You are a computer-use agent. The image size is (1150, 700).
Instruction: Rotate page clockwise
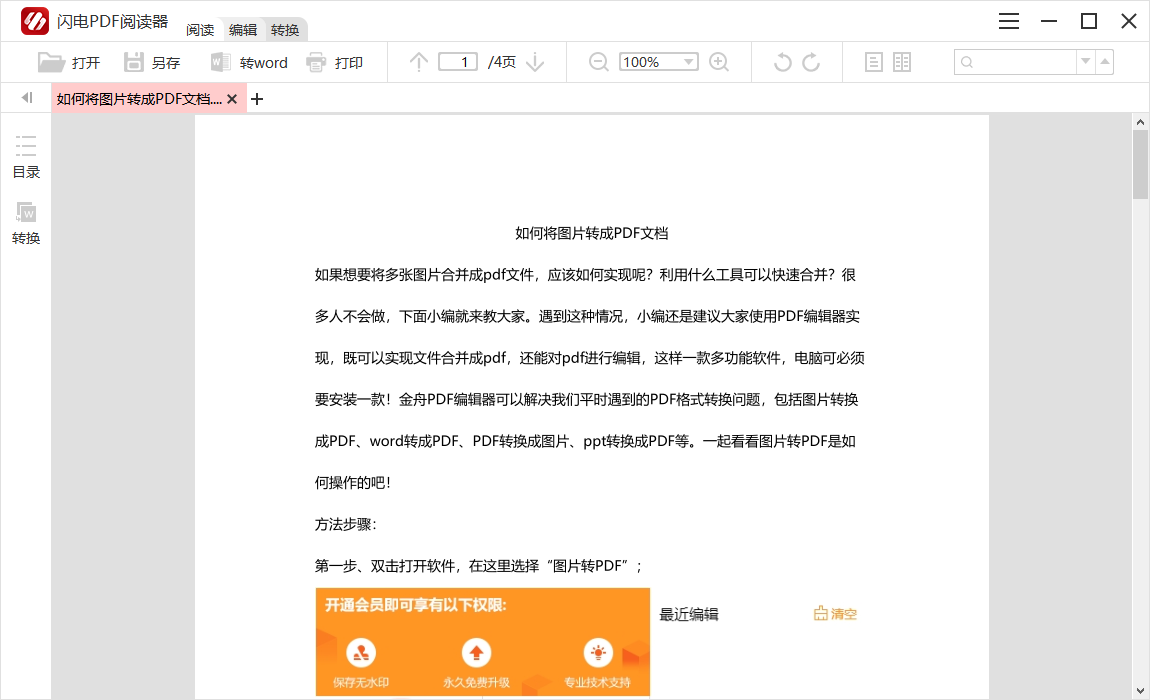coord(811,62)
